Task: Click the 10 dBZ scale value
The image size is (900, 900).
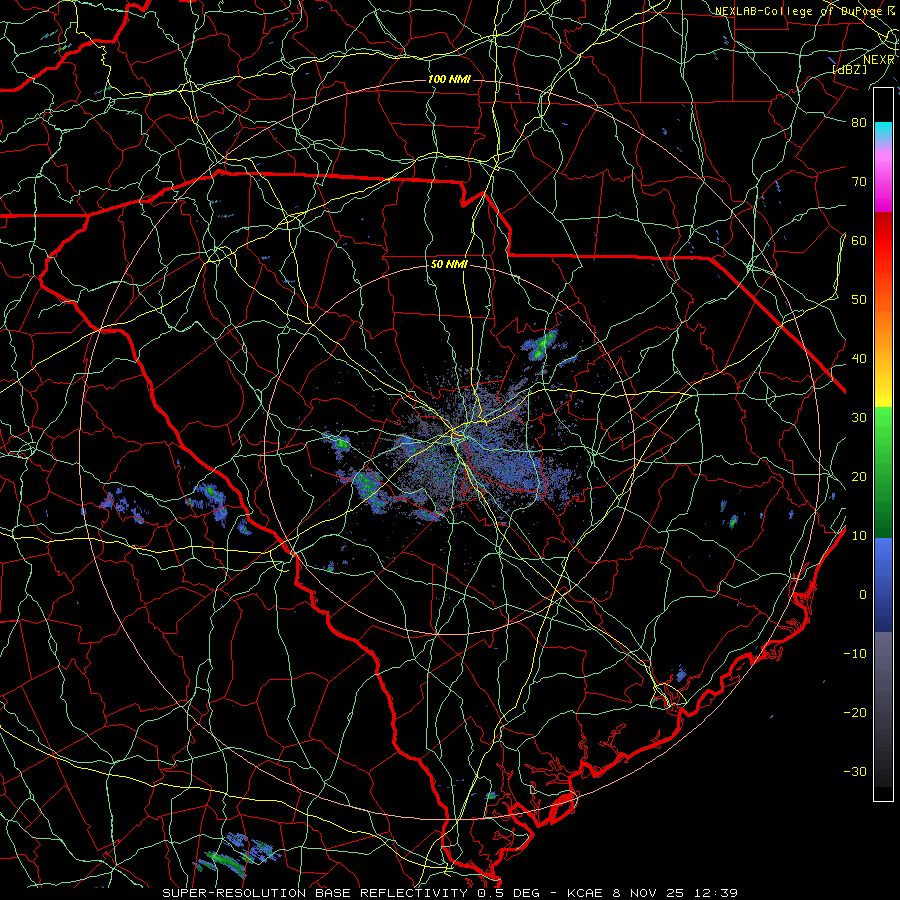Action: click(859, 536)
